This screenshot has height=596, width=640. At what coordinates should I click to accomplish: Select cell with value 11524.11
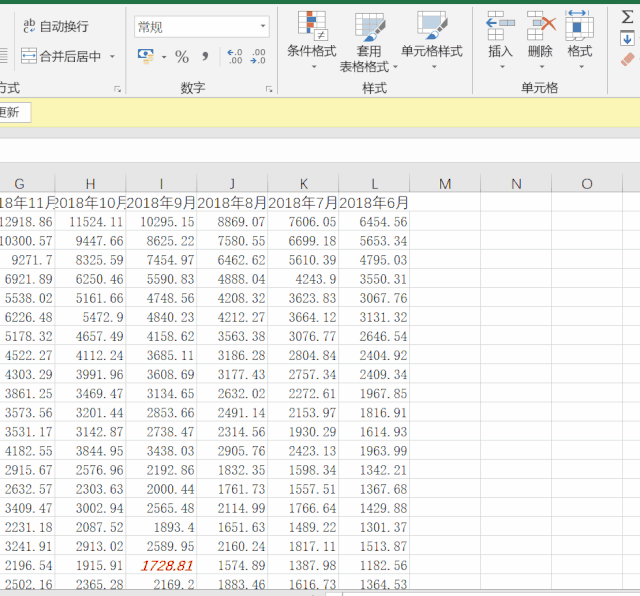pos(90,222)
